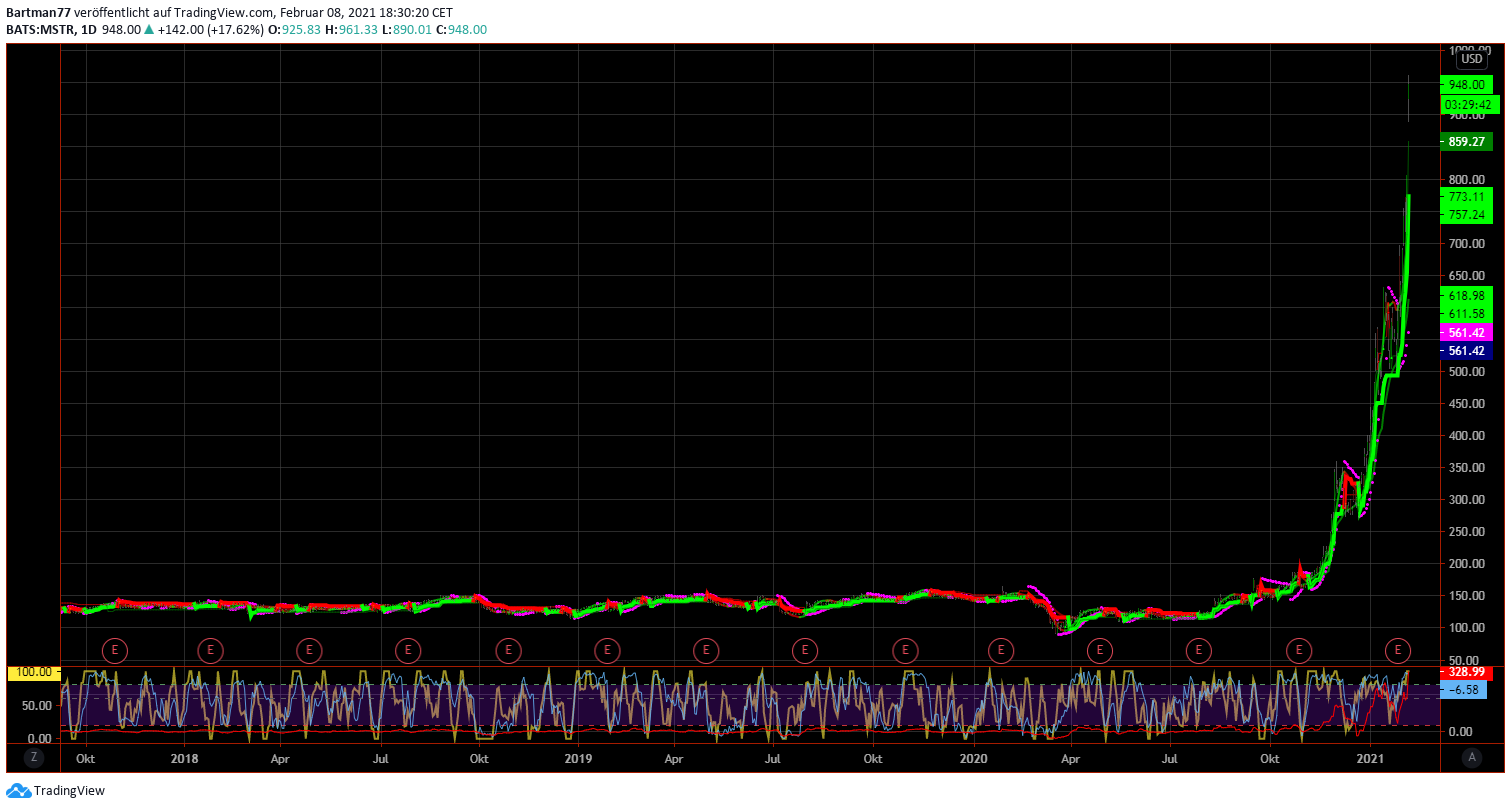Click the +142.00 (+17.62%) change value

(210, 30)
